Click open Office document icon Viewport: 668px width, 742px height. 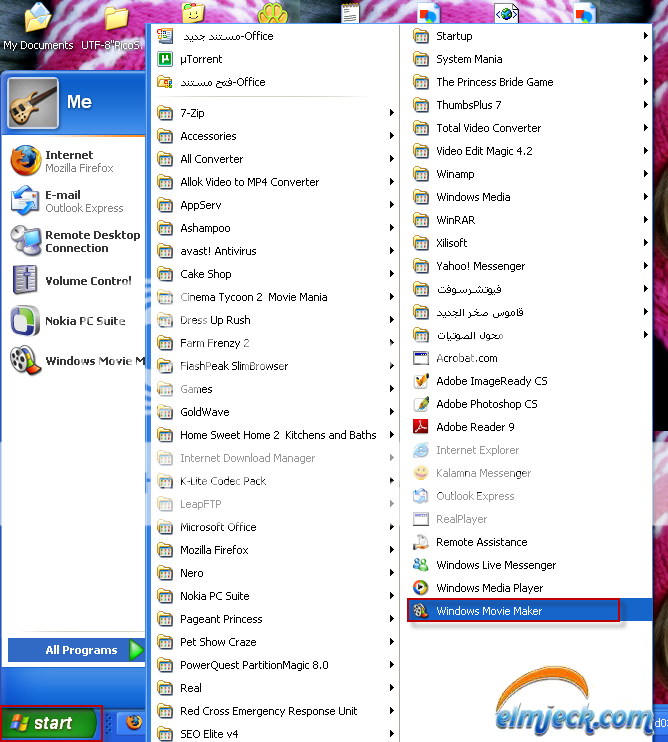(x=165, y=82)
